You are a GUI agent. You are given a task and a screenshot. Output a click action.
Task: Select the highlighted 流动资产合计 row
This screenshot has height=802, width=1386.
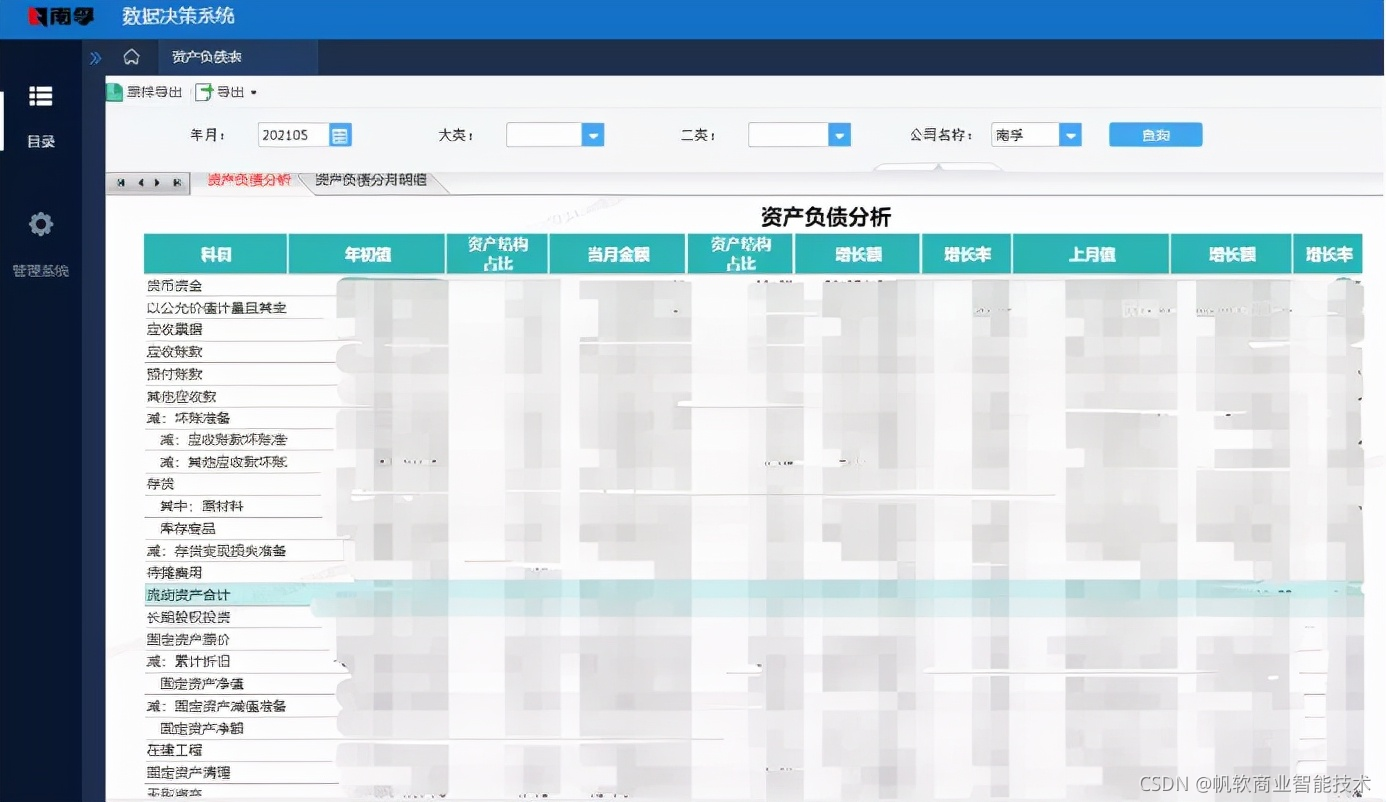(x=192, y=594)
